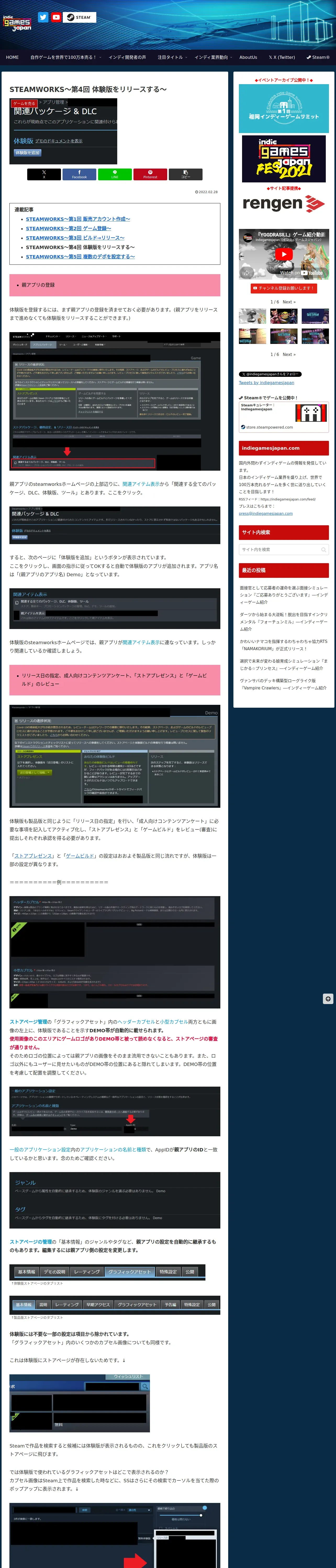
Task: Click the indie games Japan site logo
Action: coord(17,23)
